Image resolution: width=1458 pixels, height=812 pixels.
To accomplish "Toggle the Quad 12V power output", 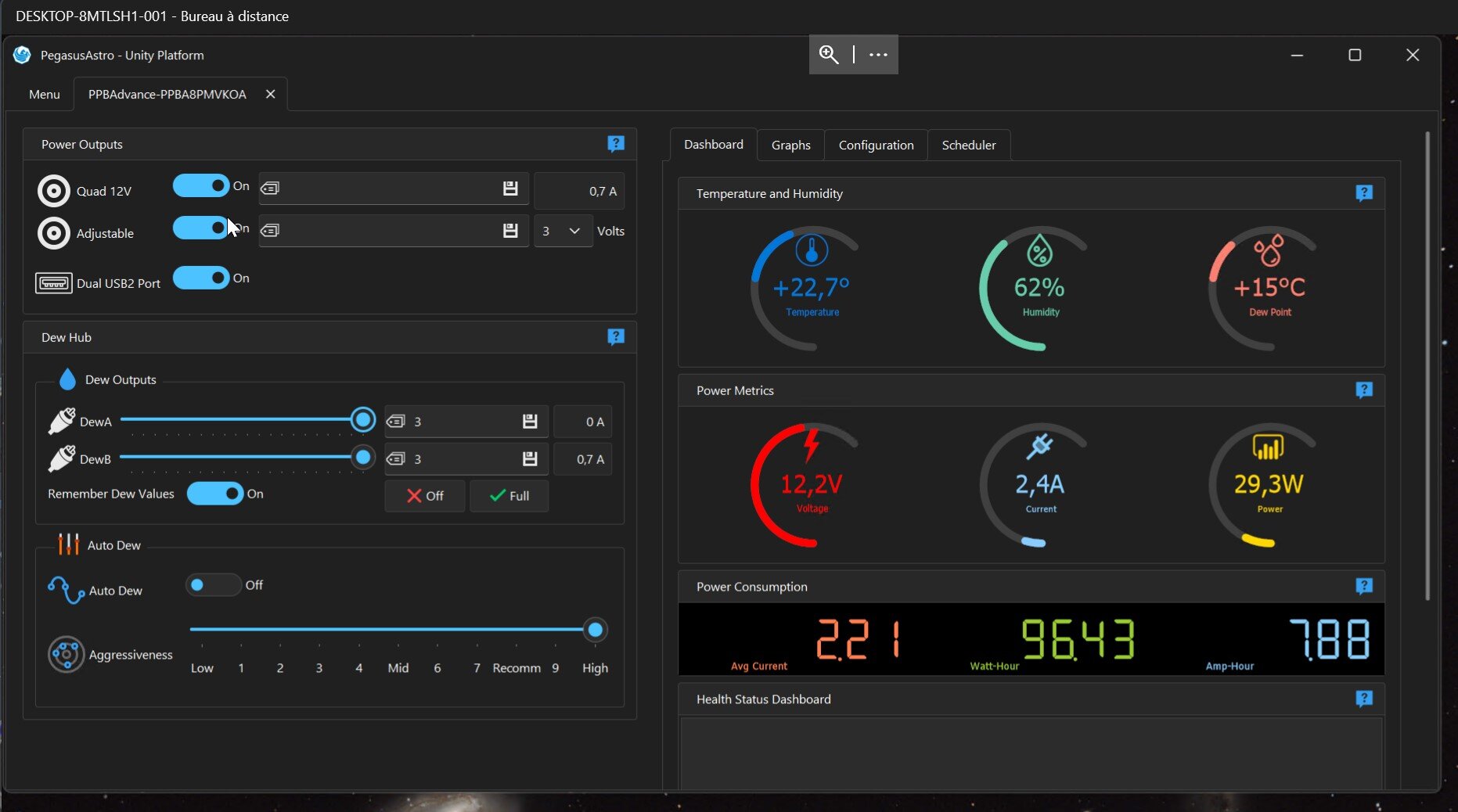I will [201, 185].
